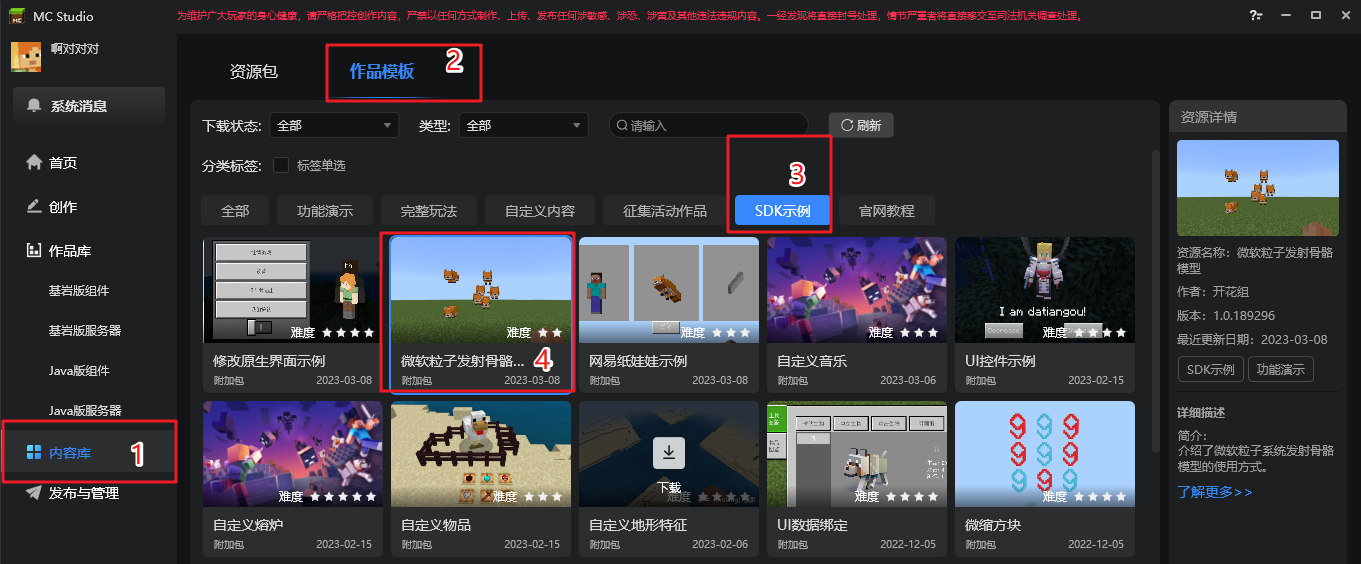Viewport: 1361px width, 564px height.
Task: Click 最近更新日期 2023-03-08 text
Action: [1250, 338]
